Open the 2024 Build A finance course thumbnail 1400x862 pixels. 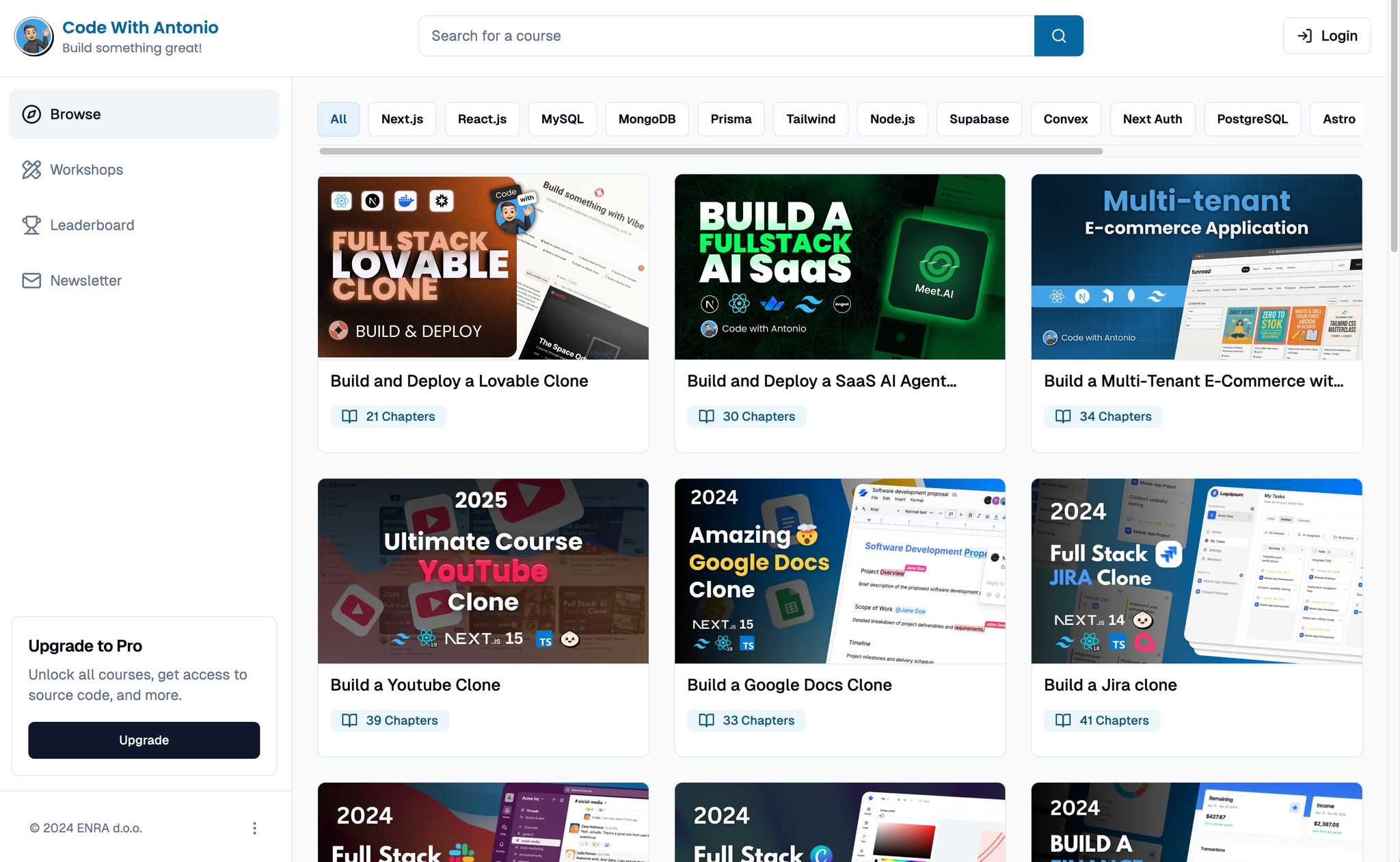1197,822
